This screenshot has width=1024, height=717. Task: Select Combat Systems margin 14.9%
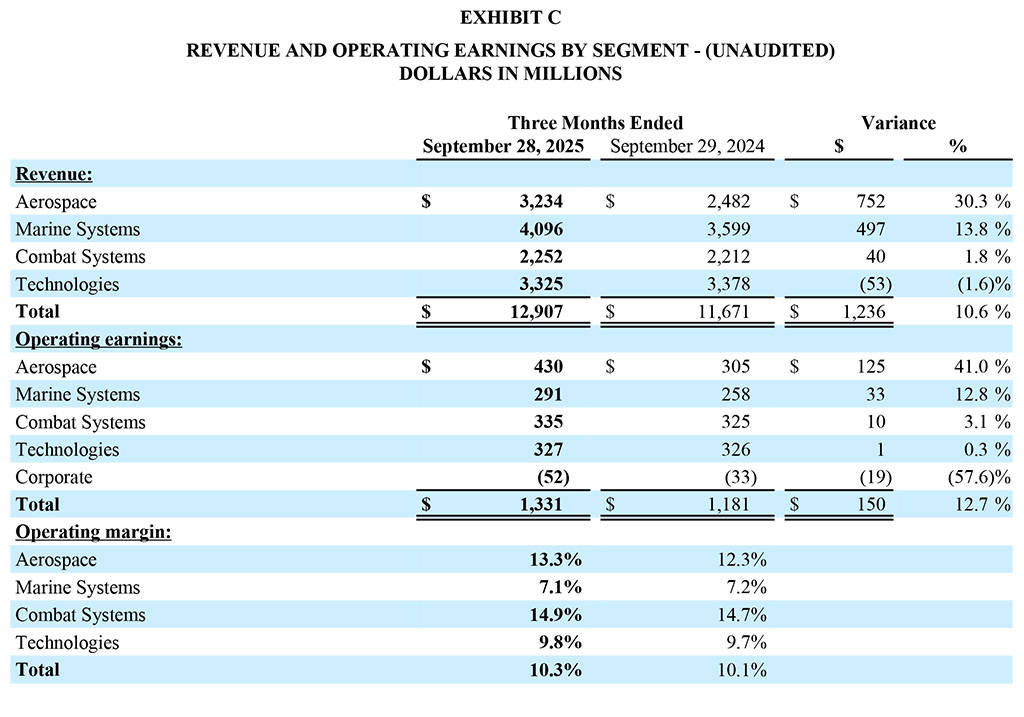[553, 615]
